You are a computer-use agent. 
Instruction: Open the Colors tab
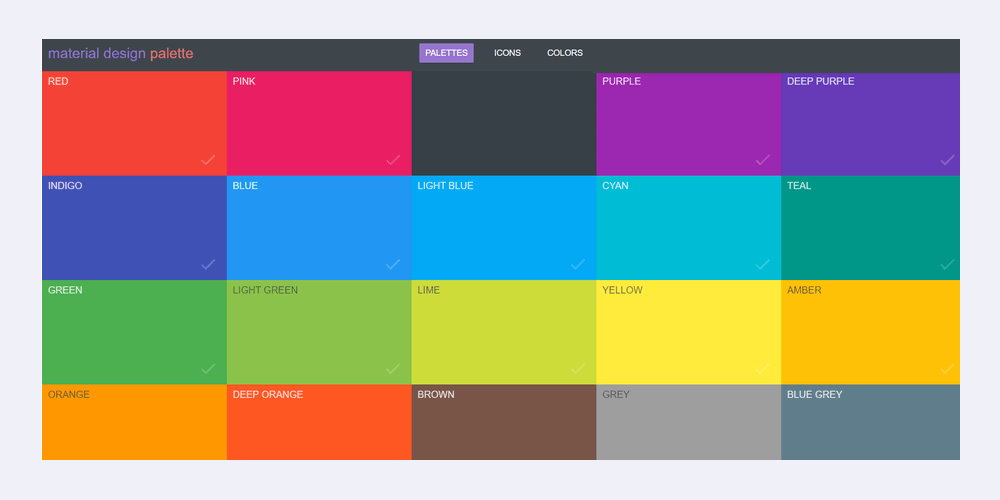coord(565,53)
